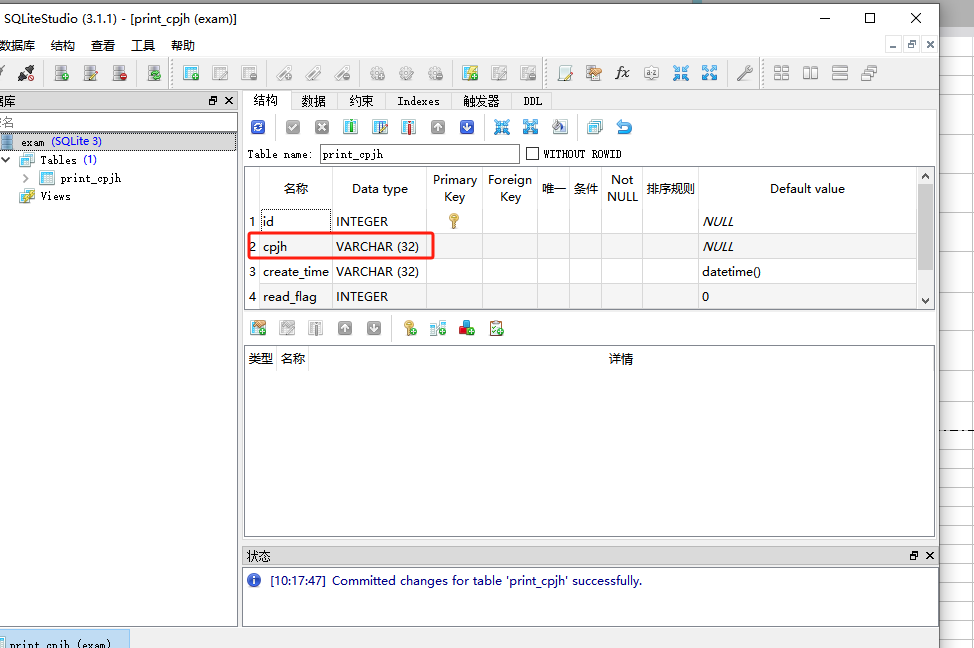This screenshot has width=974, height=648.
Task: Select the print_cpjh table in tree
Action: coord(90,178)
